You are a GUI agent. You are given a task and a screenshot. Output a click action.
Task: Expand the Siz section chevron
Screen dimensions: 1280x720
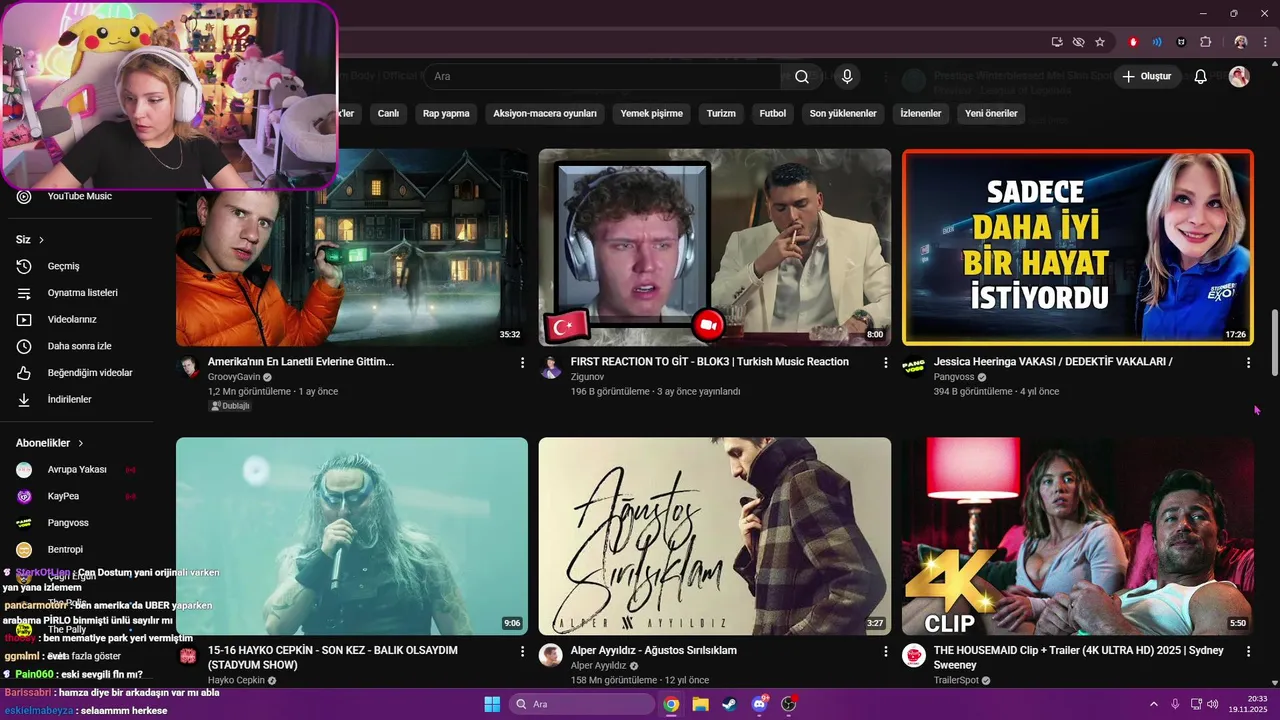pyautogui.click(x=41, y=240)
